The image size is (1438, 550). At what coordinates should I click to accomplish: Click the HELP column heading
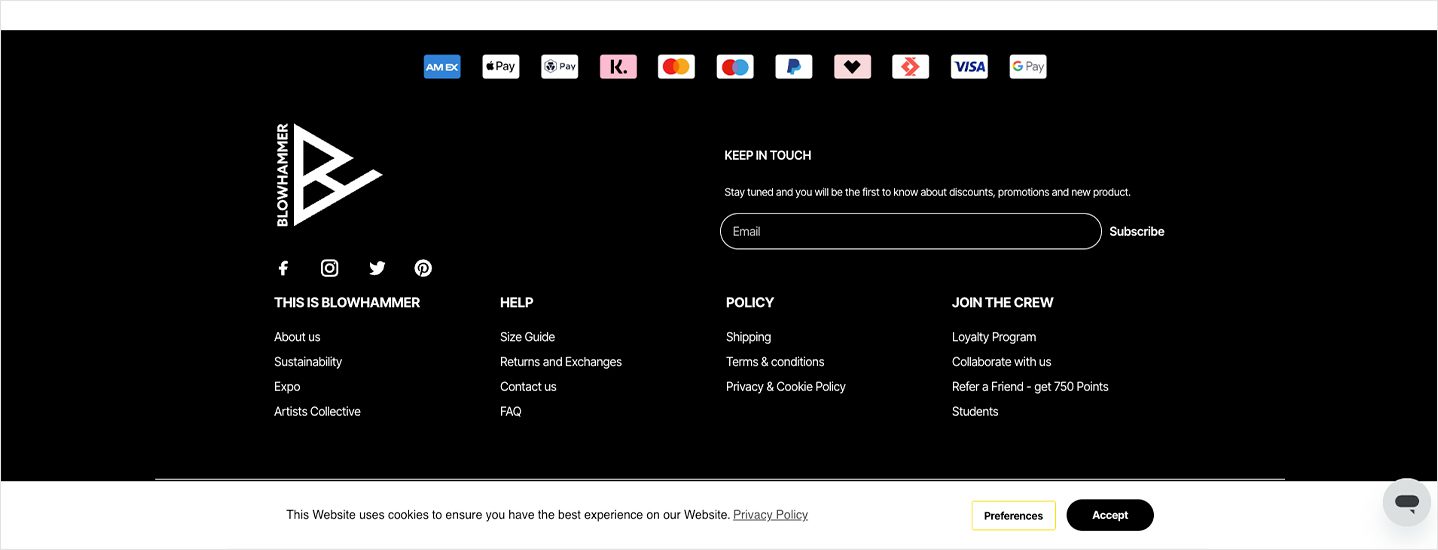click(x=516, y=302)
